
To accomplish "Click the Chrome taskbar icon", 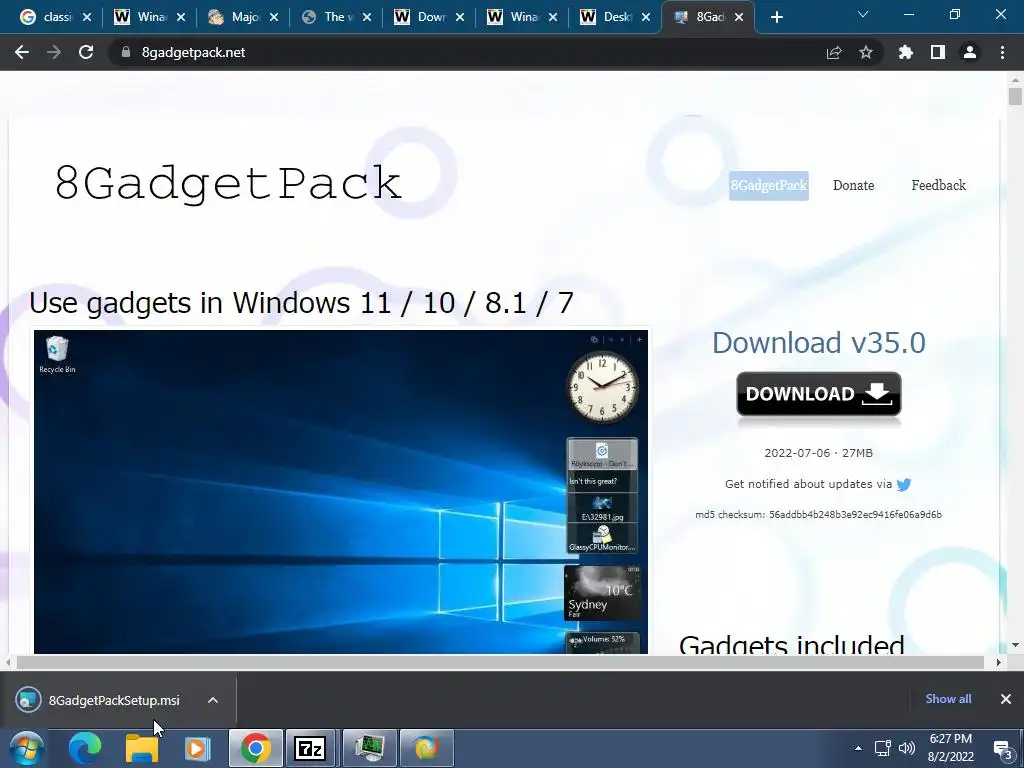I will coord(255,748).
